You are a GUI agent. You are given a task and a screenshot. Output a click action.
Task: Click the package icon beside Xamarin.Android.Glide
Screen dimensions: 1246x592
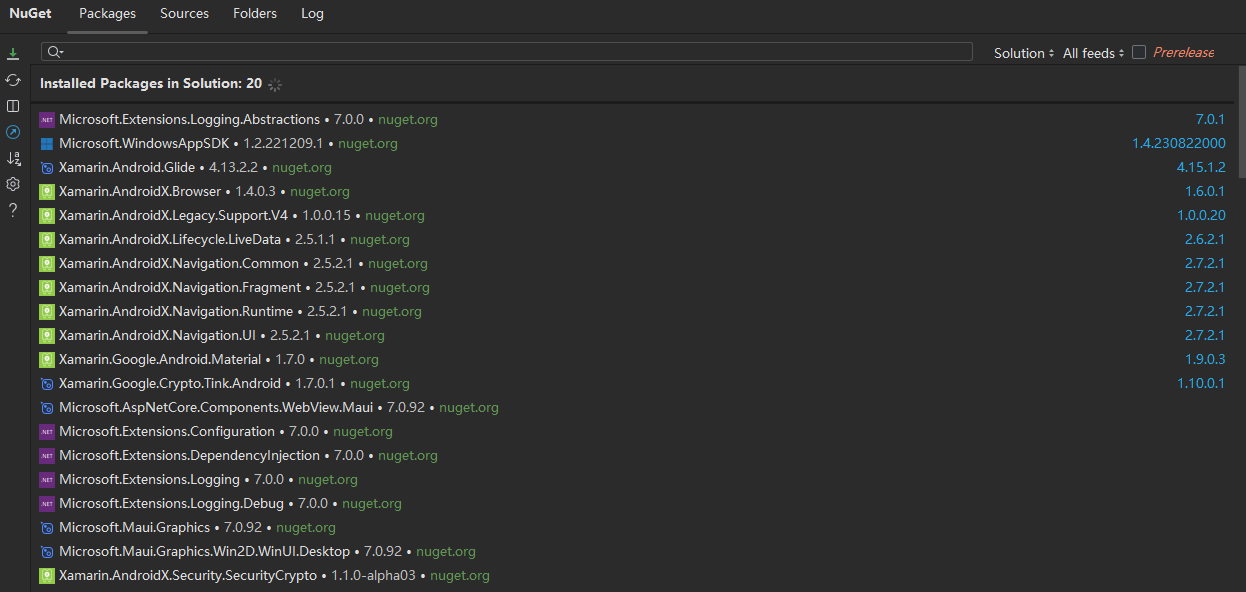46,167
